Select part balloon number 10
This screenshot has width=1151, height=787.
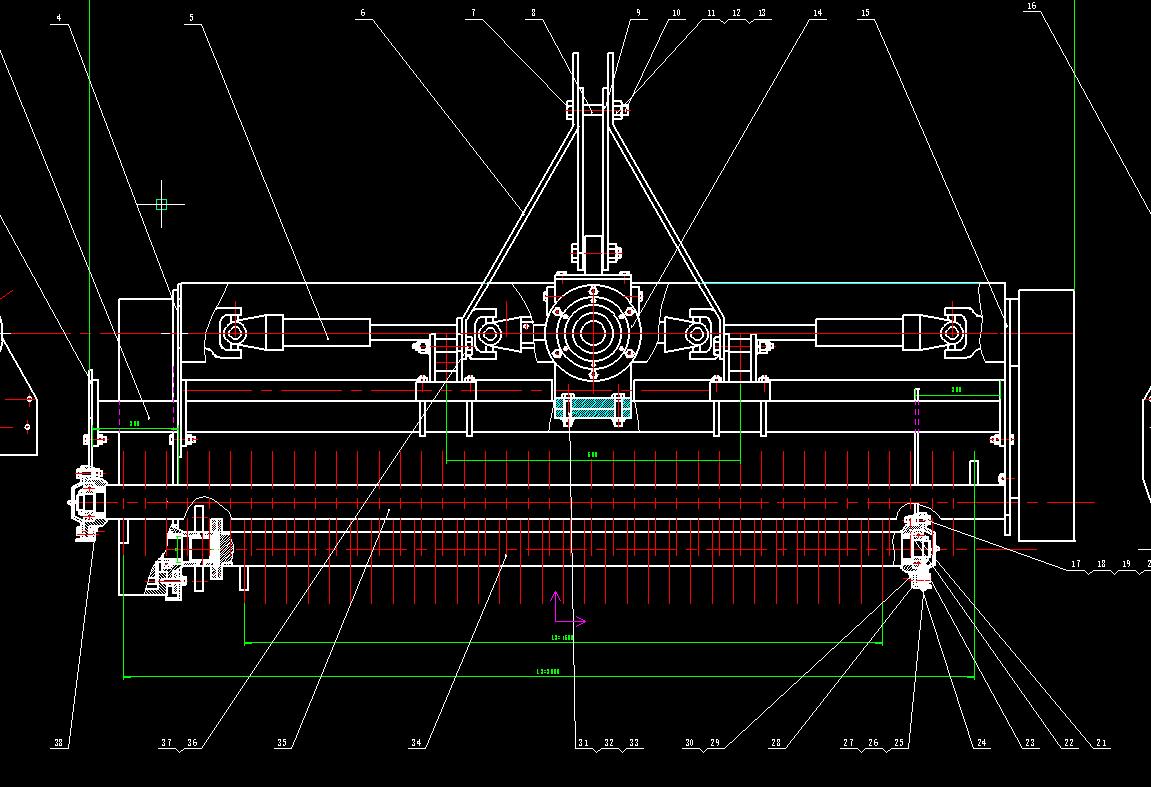click(x=676, y=12)
